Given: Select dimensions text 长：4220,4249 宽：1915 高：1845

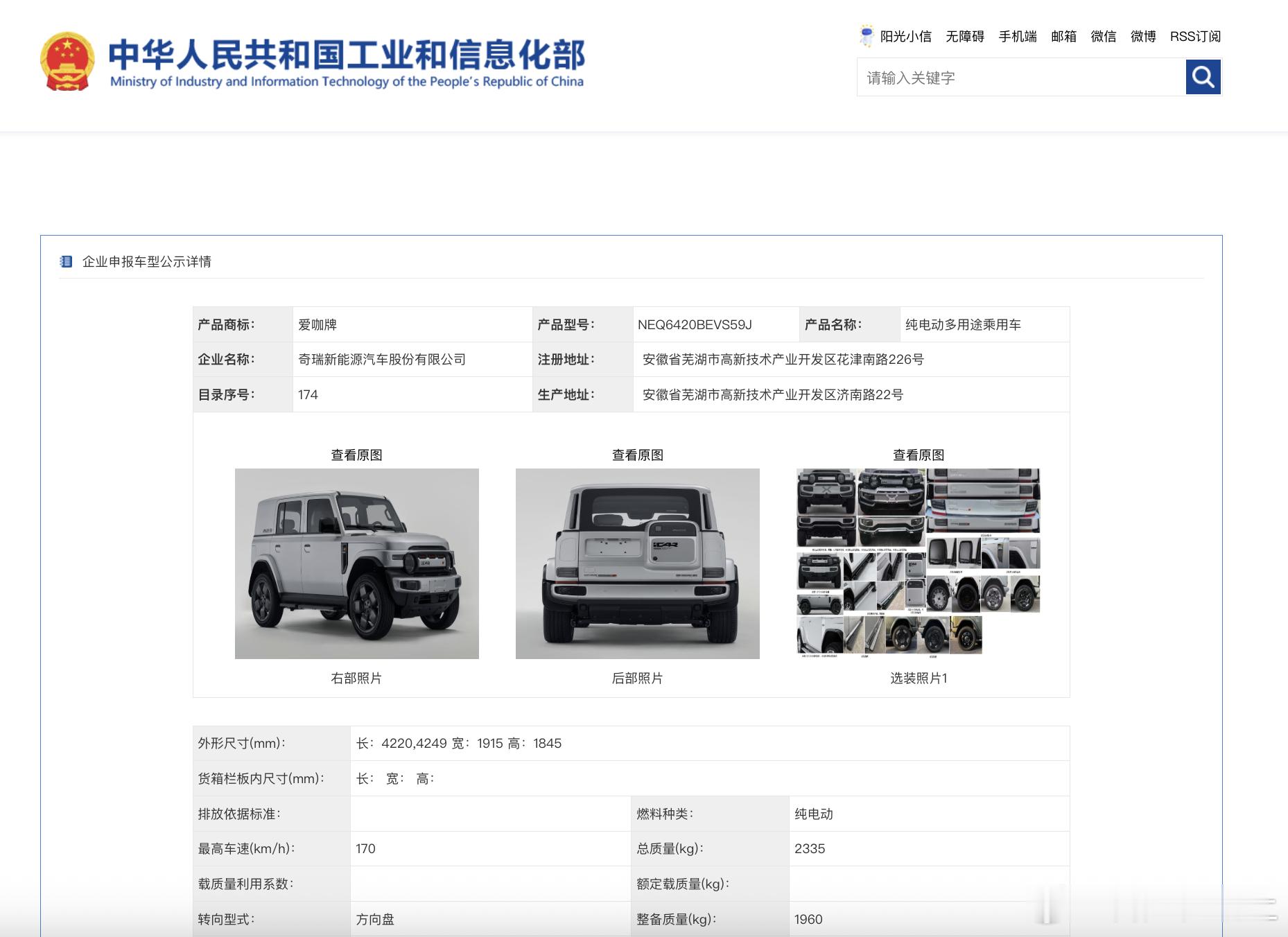Looking at the screenshot, I should point(459,743).
